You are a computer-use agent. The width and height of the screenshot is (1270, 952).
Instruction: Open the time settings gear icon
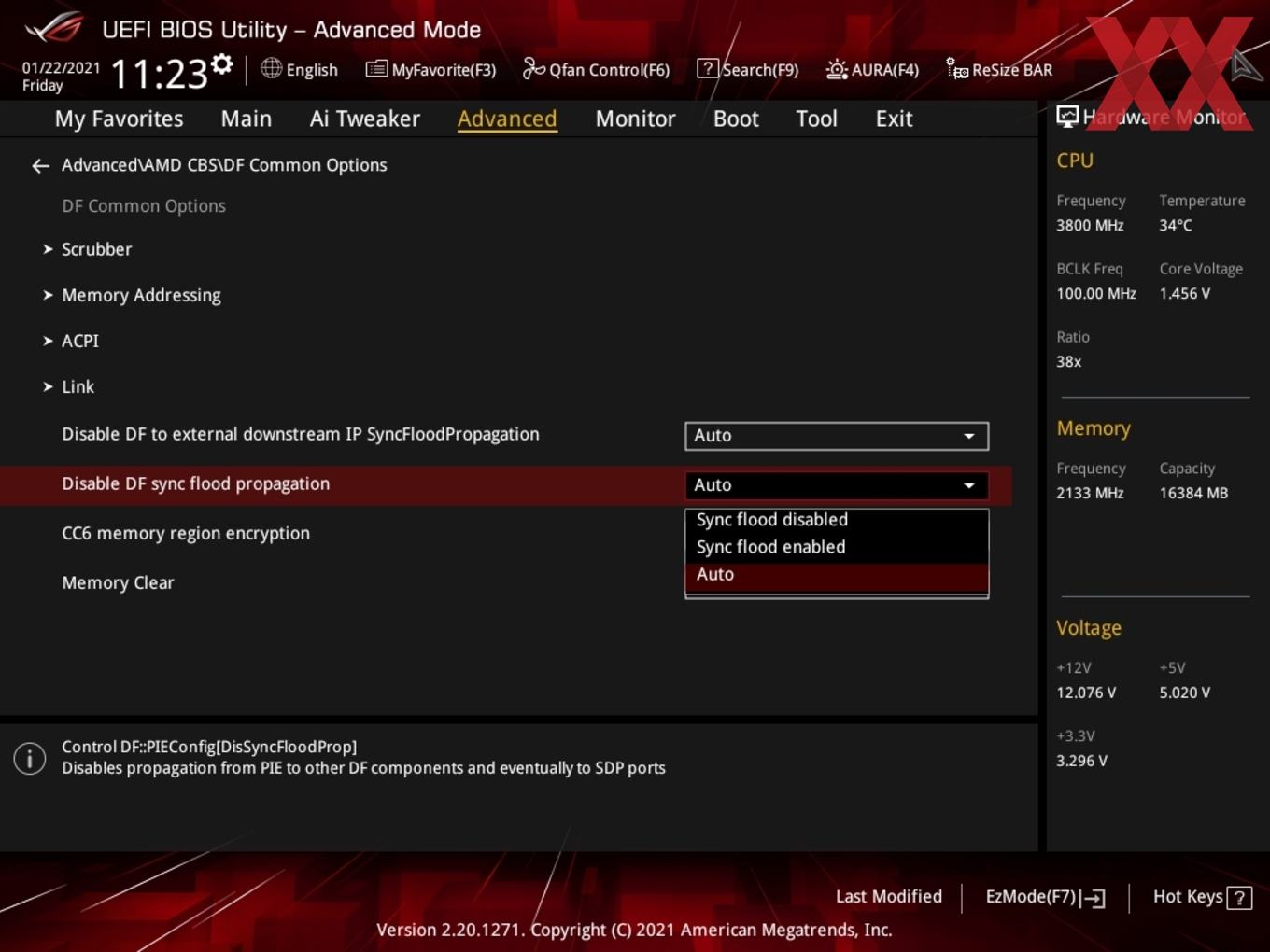[x=222, y=64]
